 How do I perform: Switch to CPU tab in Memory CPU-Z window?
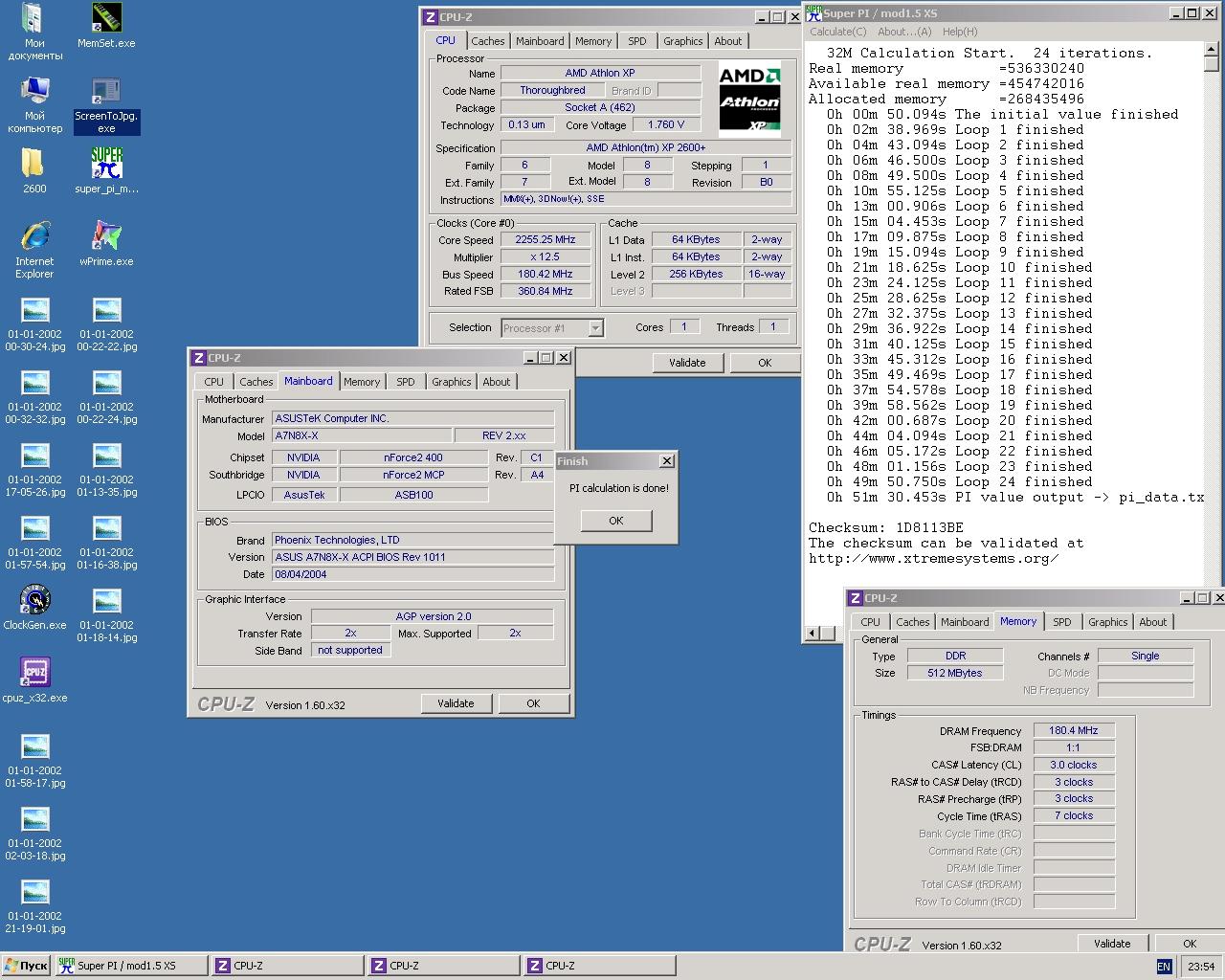tap(871, 622)
